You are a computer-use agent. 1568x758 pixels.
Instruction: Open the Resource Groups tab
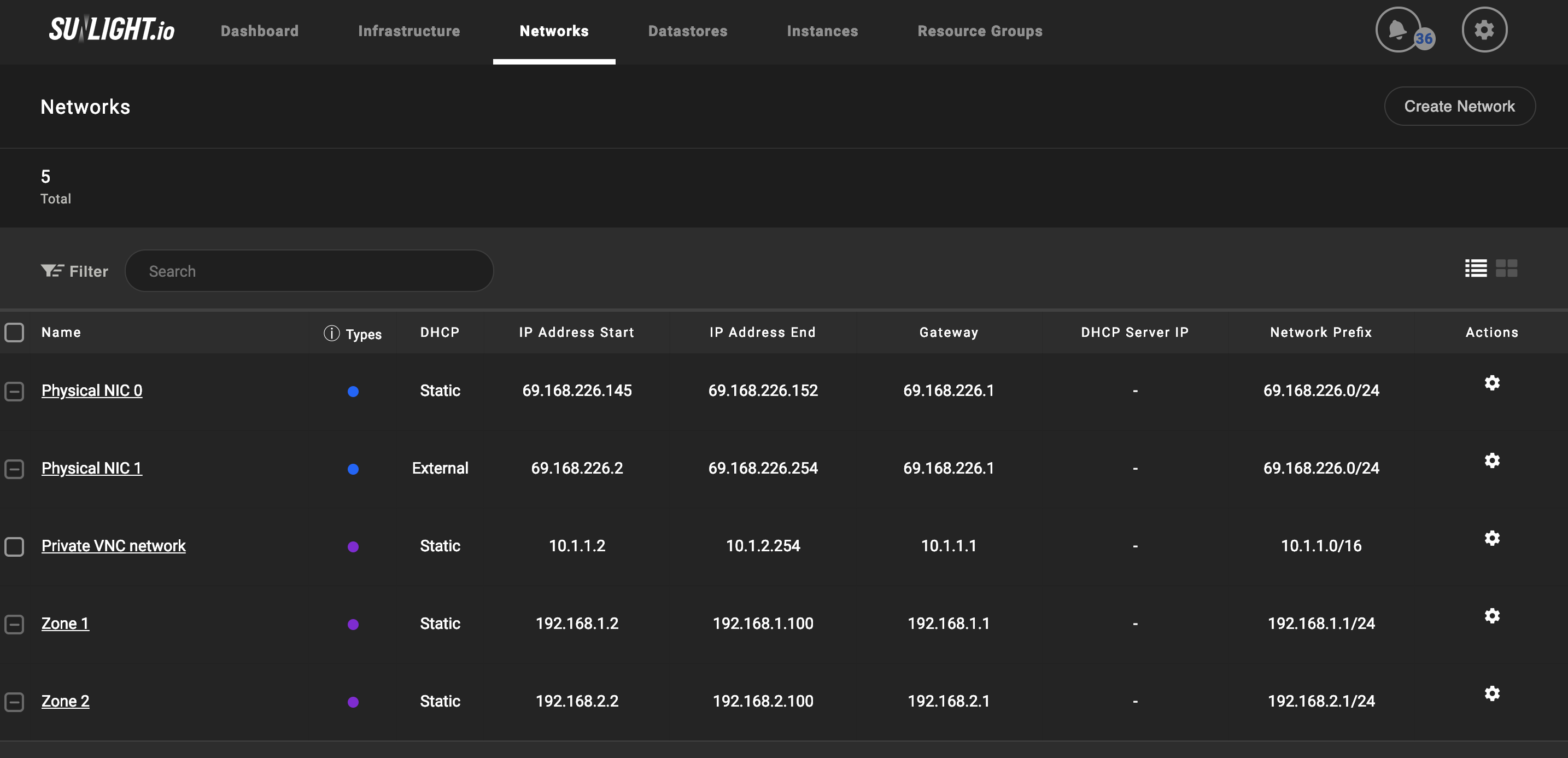pyautogui.click(x=980, y=31)
